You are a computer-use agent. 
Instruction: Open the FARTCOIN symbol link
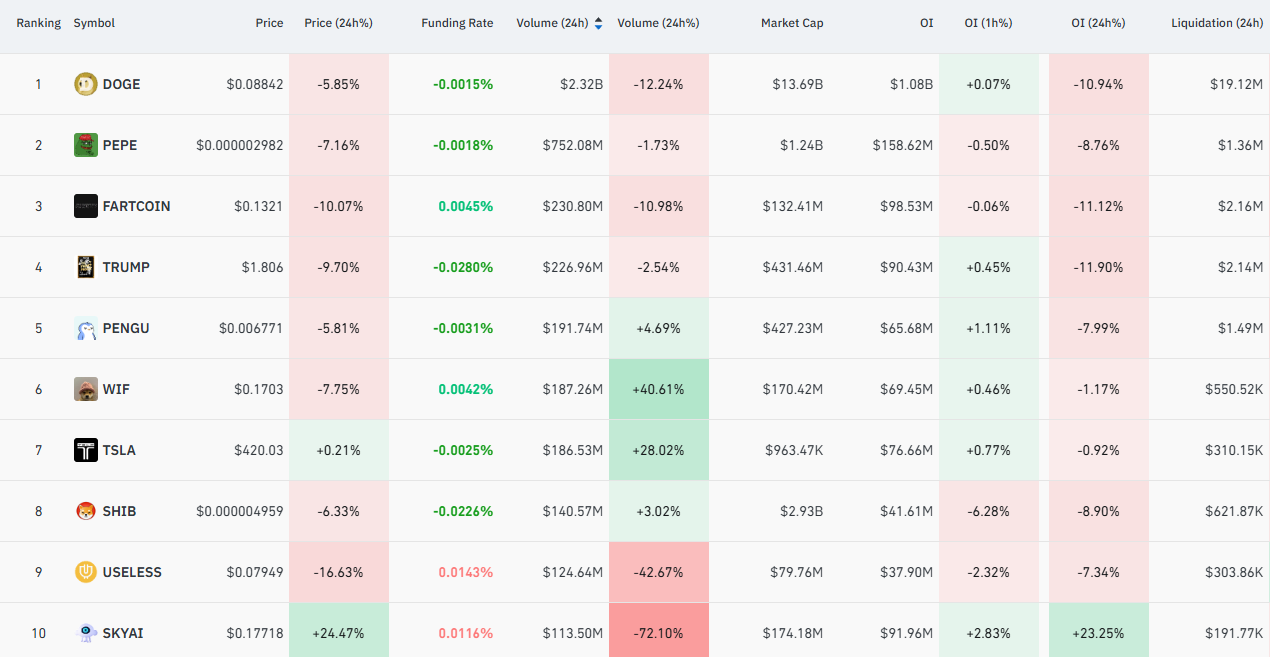pyautogui.click(x=136, y=206)
